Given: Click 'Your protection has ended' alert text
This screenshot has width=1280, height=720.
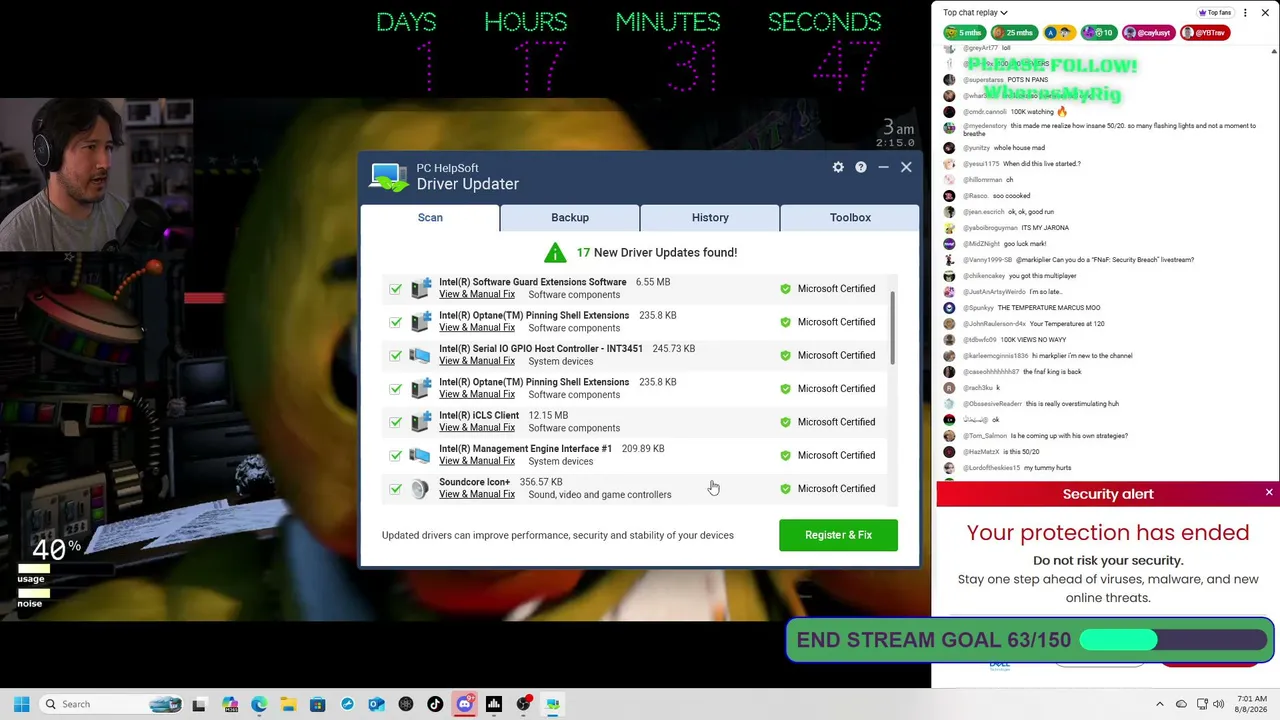Looking at the screenshot, I should coord(1108,533).
